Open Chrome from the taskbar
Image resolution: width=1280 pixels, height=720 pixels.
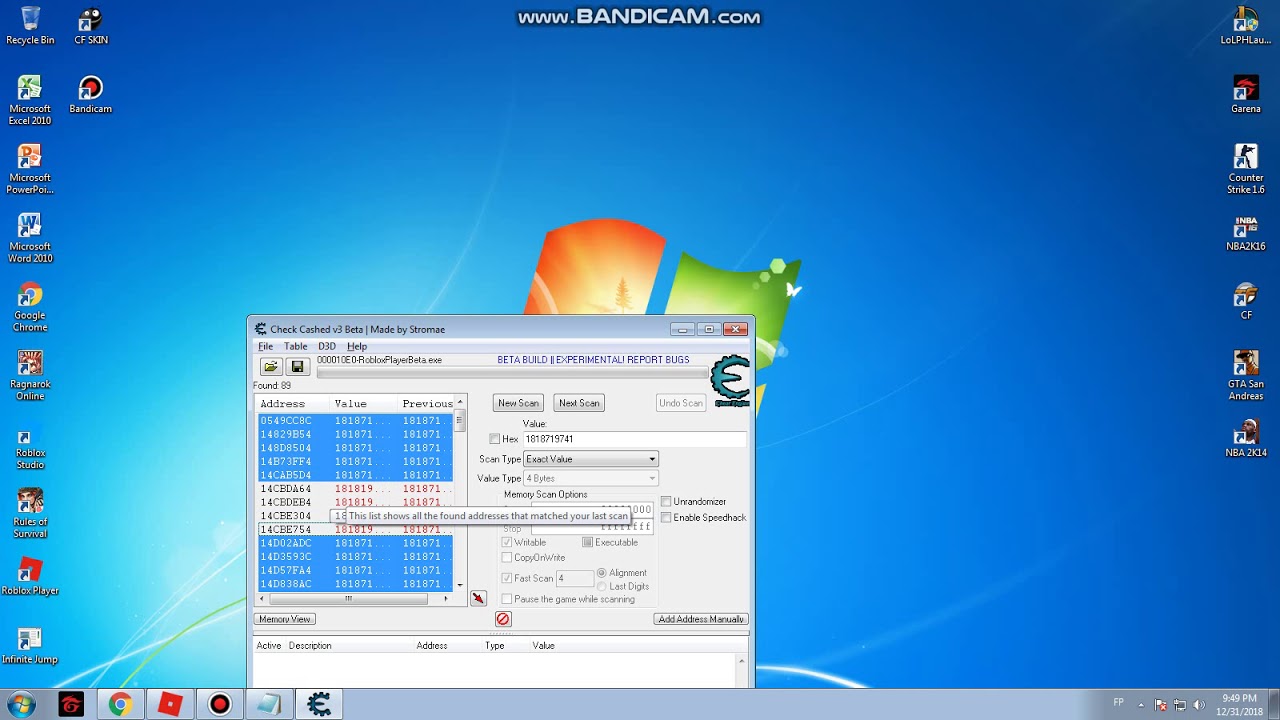pos(120,704)
